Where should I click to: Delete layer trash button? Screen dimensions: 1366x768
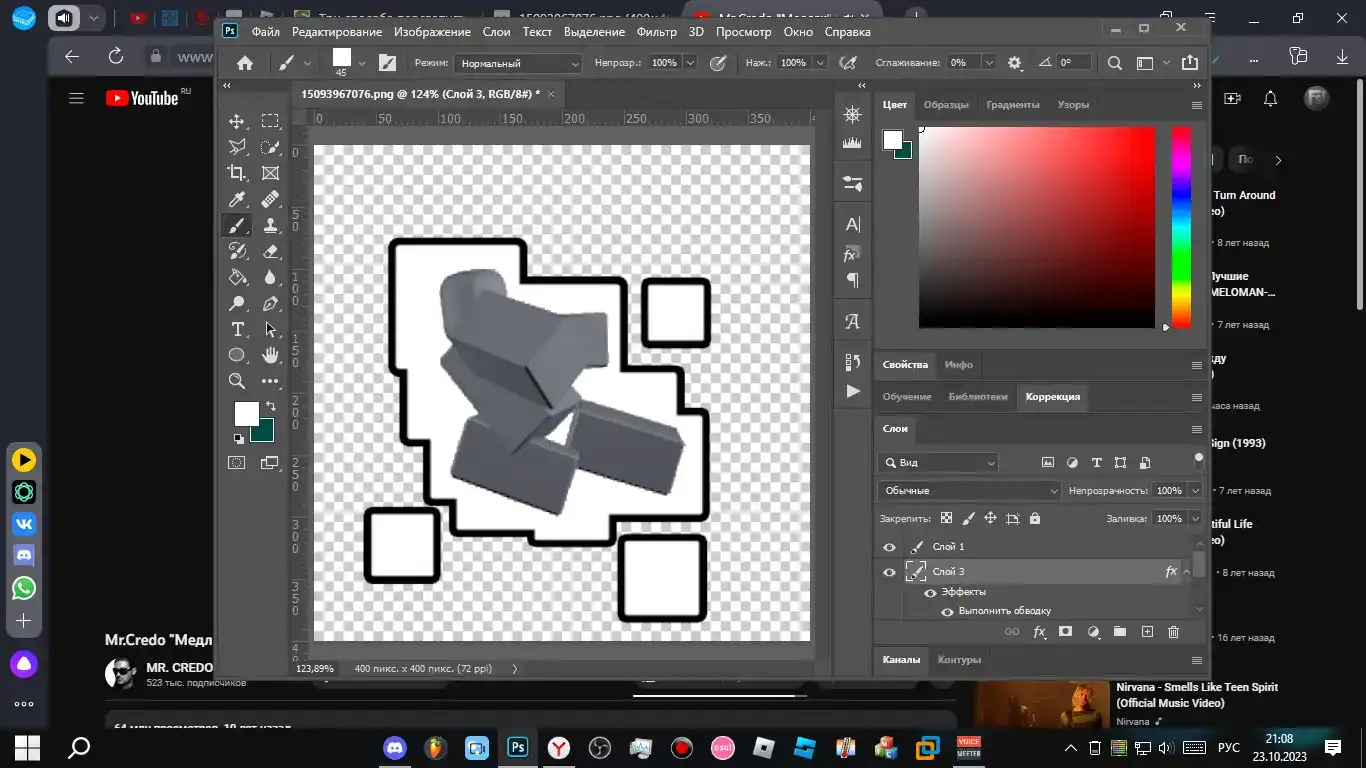(1174, 632)
